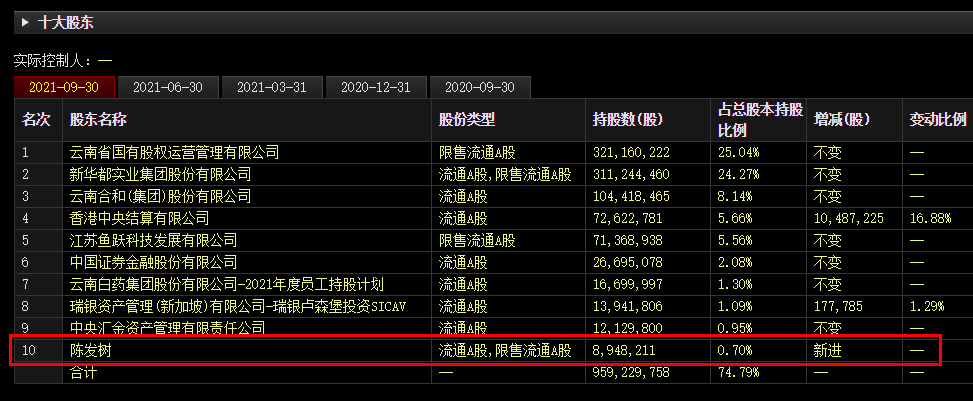973x401 pixels.
Task: Click the increase value 177,785
Action: coord(838,307)
